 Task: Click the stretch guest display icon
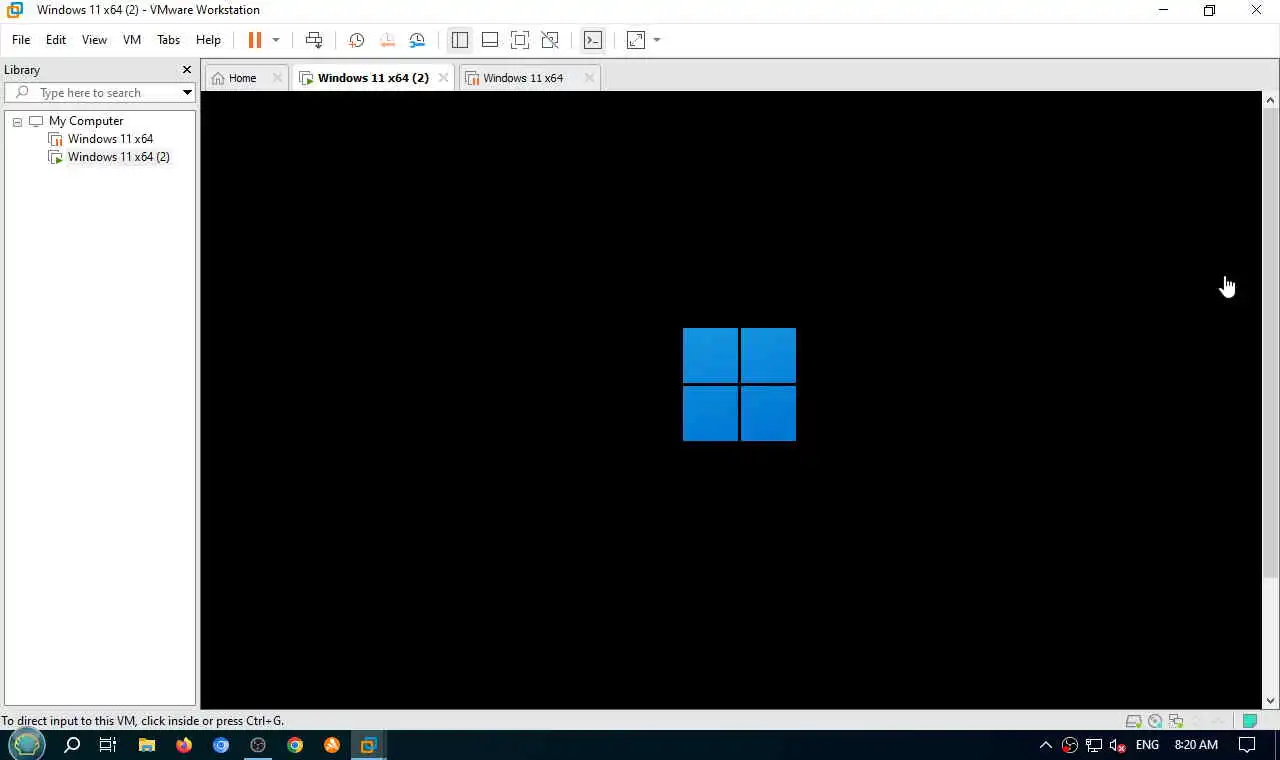(x=636, y=40)
